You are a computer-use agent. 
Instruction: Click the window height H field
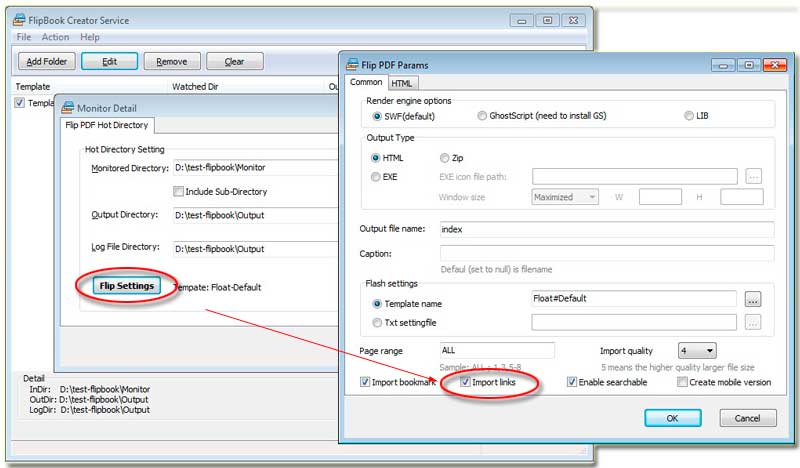(x=742, y=197)
